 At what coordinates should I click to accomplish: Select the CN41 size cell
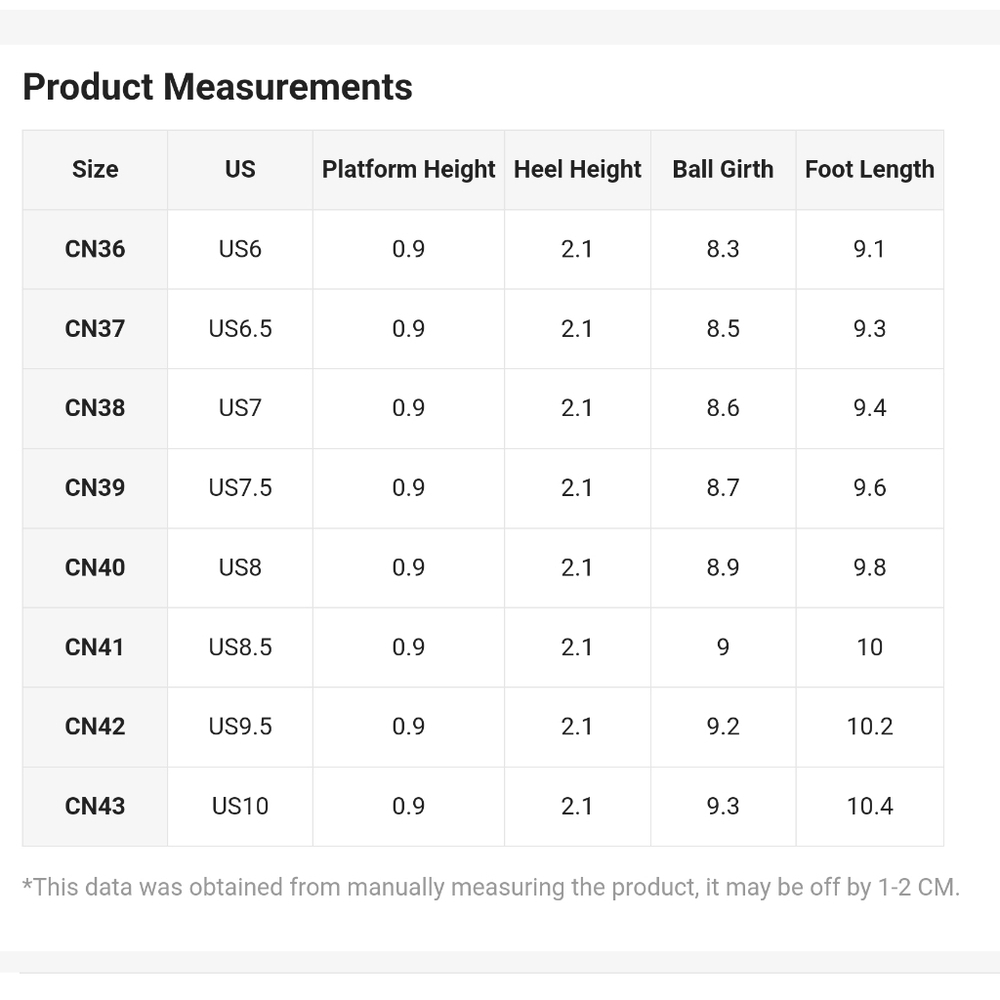coord(95,647)
